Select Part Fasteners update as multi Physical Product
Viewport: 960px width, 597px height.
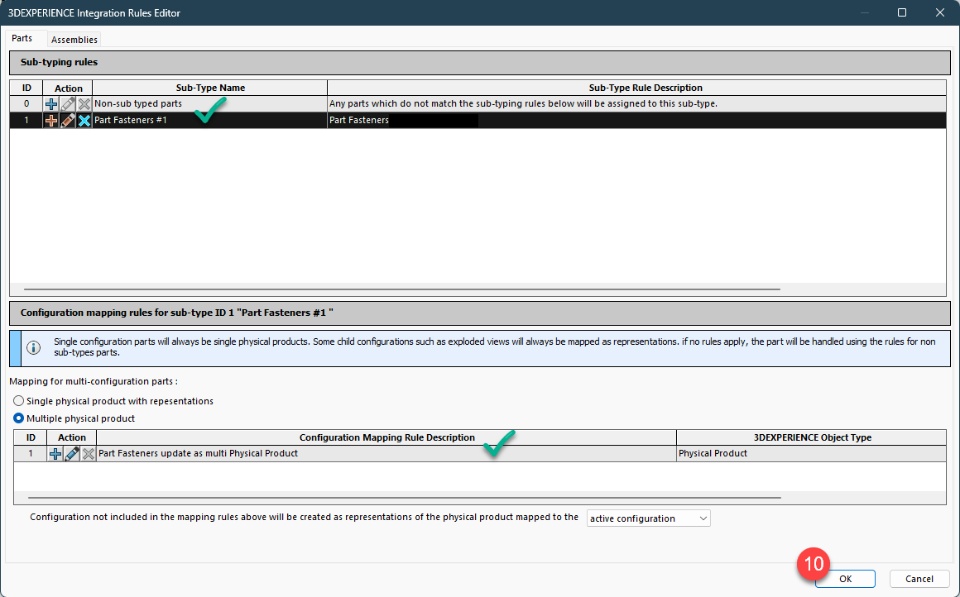point(386,454)
